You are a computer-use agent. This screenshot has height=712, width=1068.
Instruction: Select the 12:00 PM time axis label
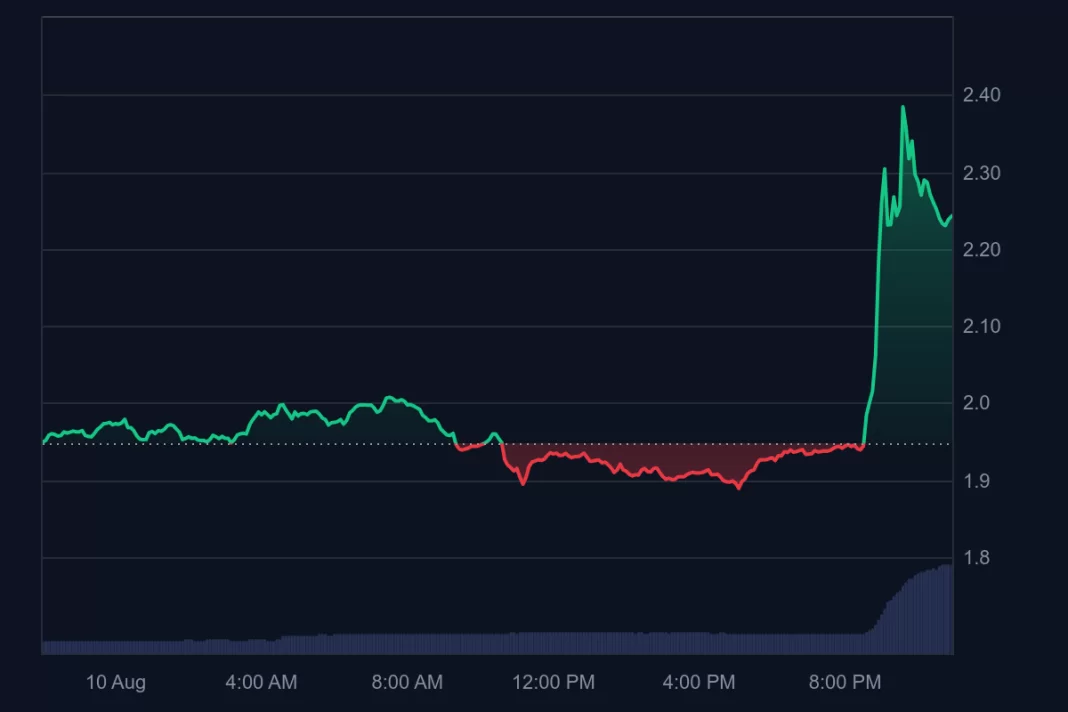(x=553, y=683)
